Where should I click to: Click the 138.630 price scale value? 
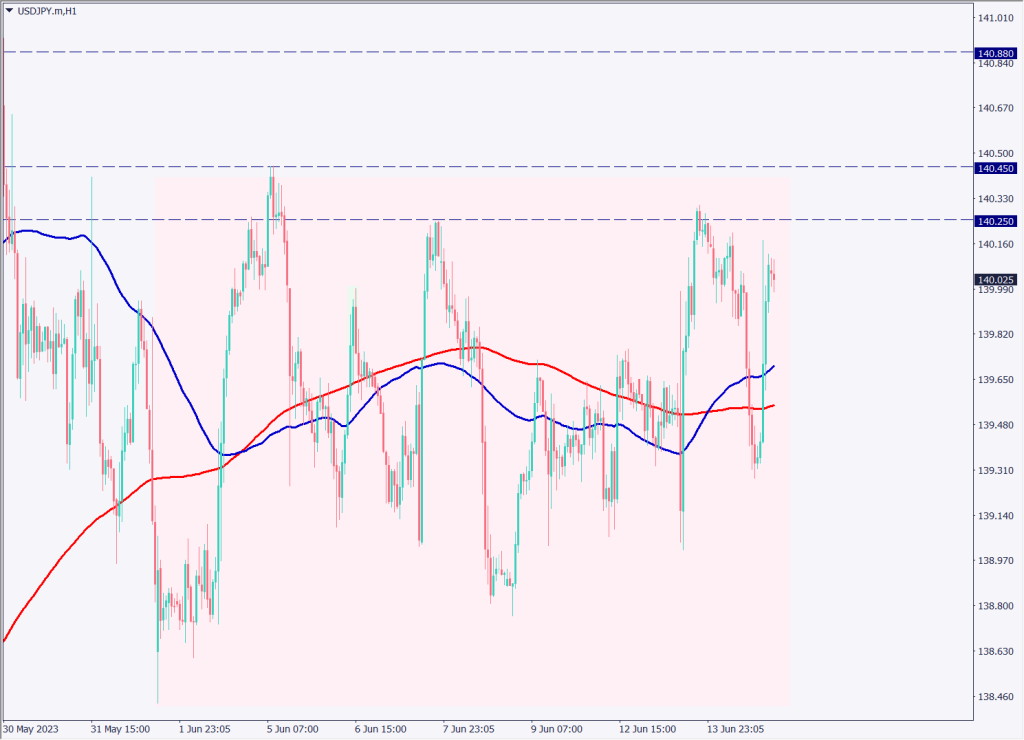[996, 651]
